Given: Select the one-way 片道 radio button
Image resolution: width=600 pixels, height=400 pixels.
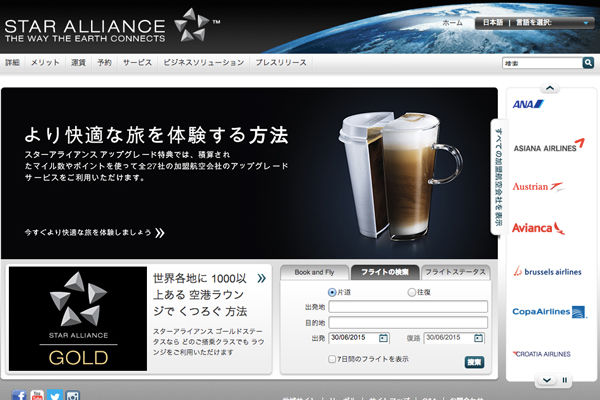Looking at the screenshot, I should [332, 292].
